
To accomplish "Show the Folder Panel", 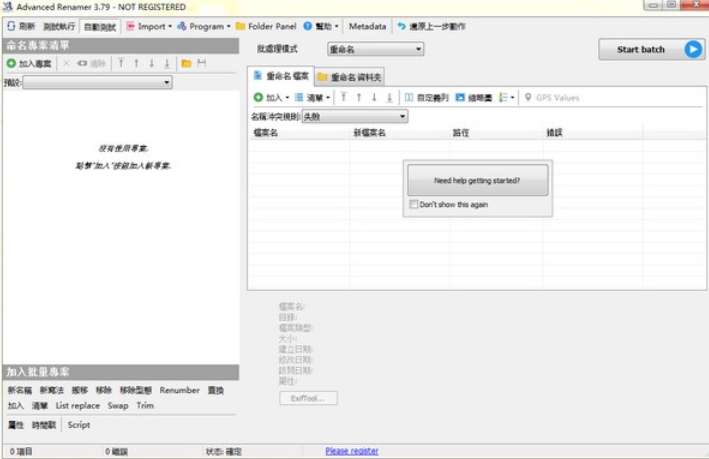I will [266, 26].
